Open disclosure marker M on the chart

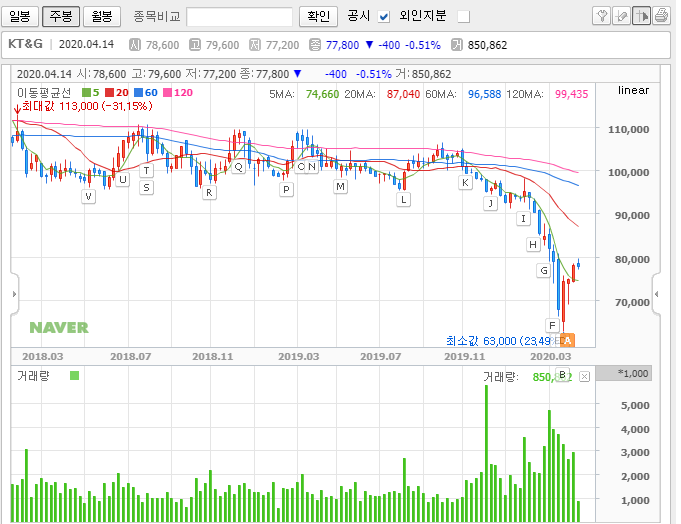click(340, 187)
